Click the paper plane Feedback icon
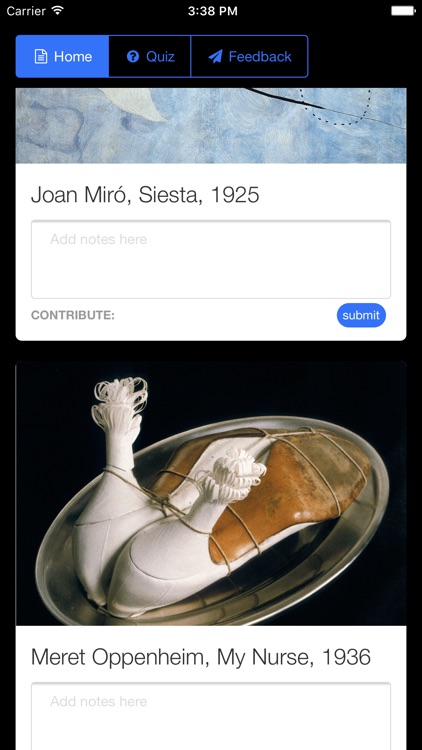422x750 pixels. tap(215, 56)
